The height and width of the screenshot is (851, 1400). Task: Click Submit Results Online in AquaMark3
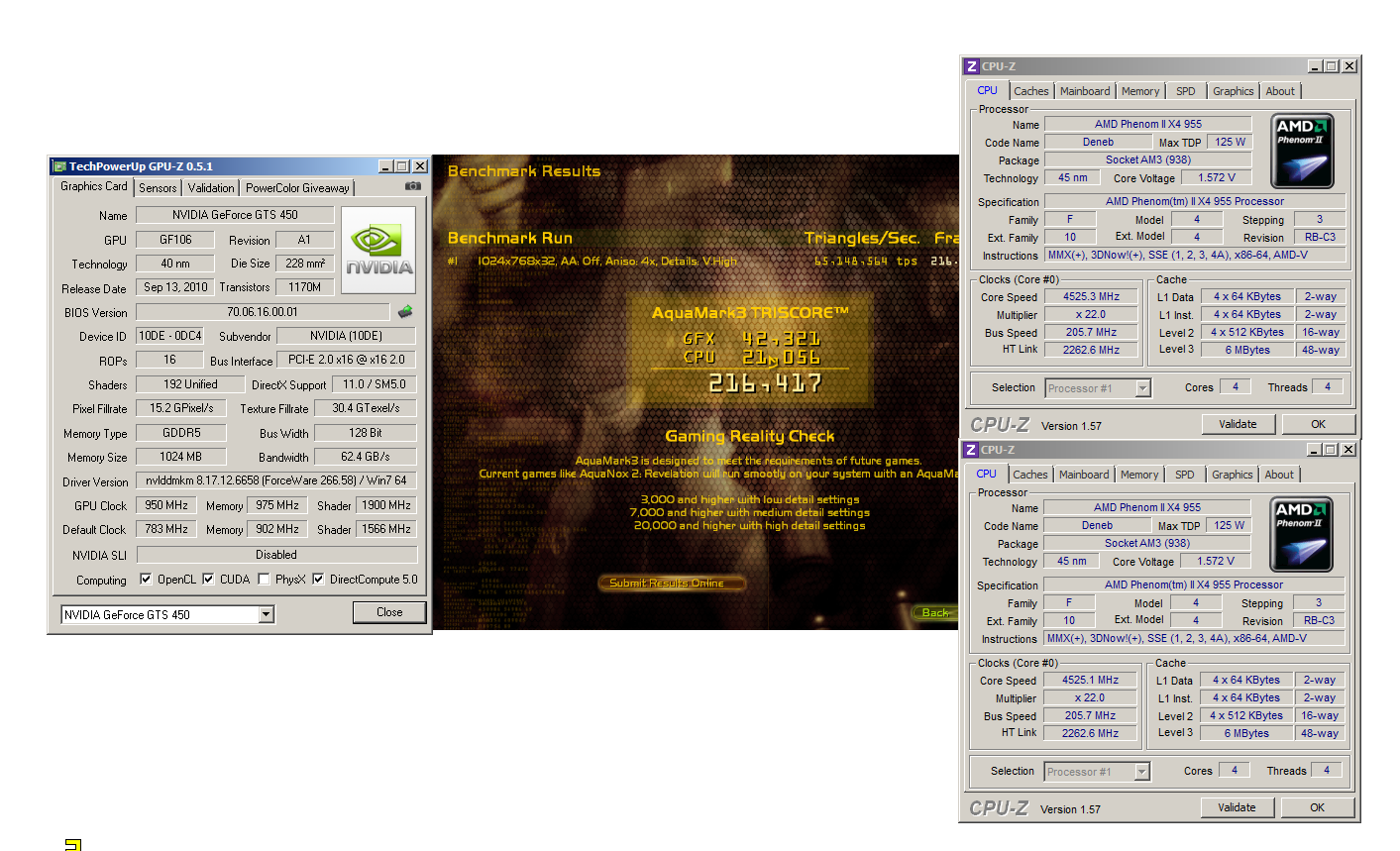(x=671, y=583)
